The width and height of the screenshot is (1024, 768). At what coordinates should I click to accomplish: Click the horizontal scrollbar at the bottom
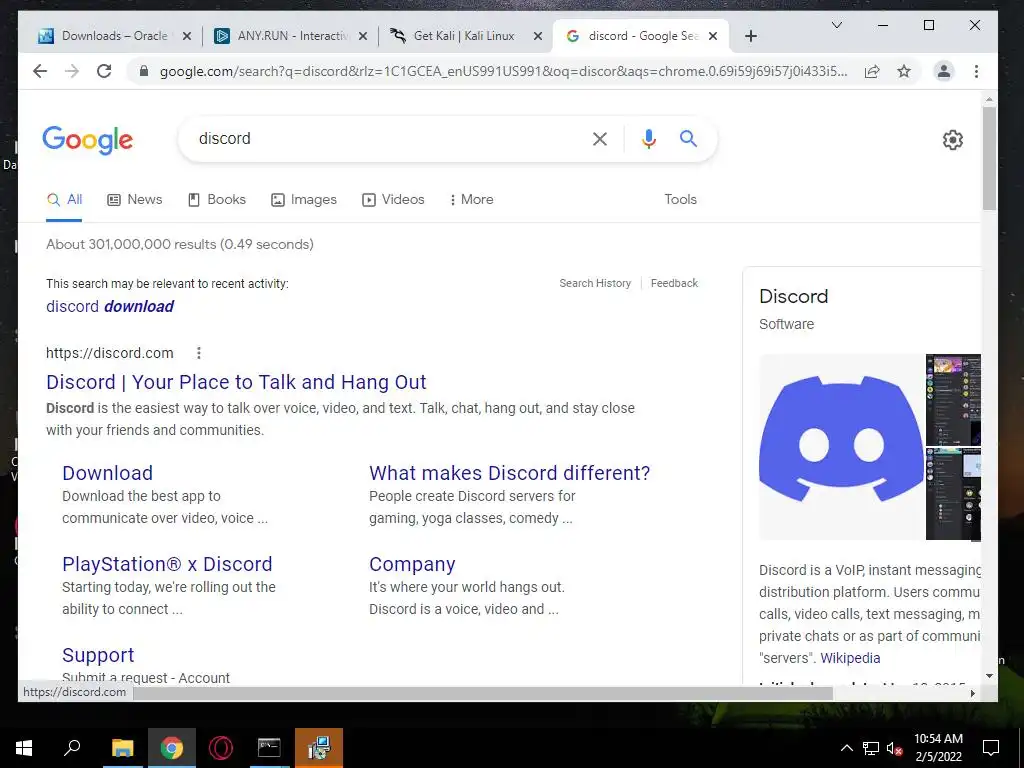[x=483, y=693]
